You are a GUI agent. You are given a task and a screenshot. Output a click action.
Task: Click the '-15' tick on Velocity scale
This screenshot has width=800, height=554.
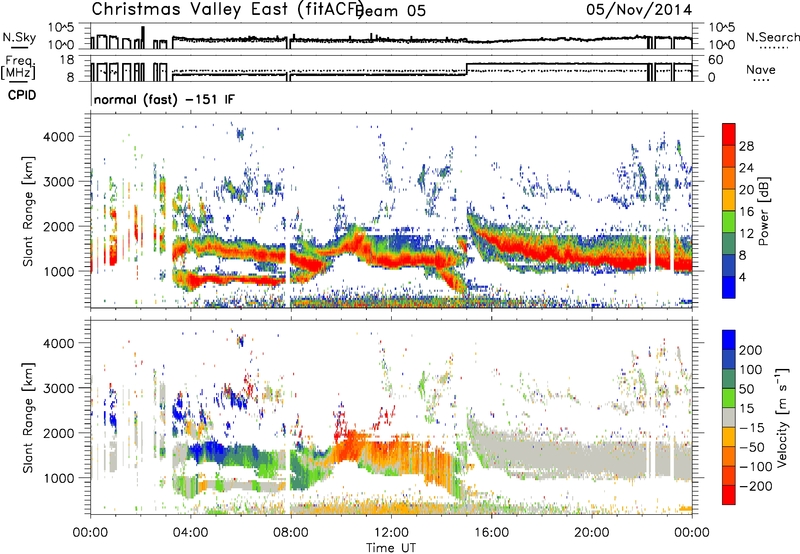tap(752, 428)
